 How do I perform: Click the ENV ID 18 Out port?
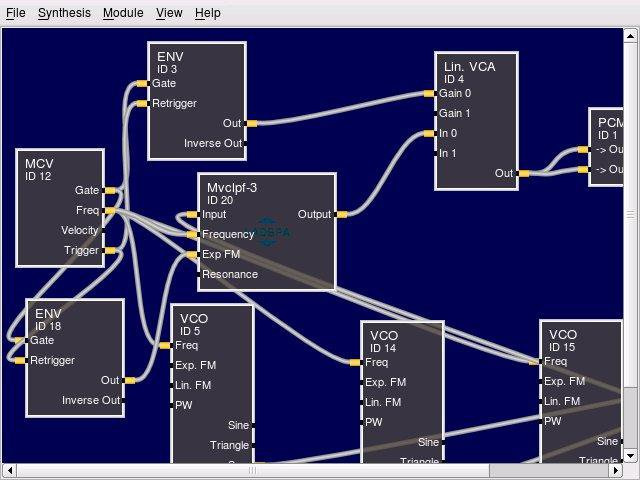coord(130,380)
